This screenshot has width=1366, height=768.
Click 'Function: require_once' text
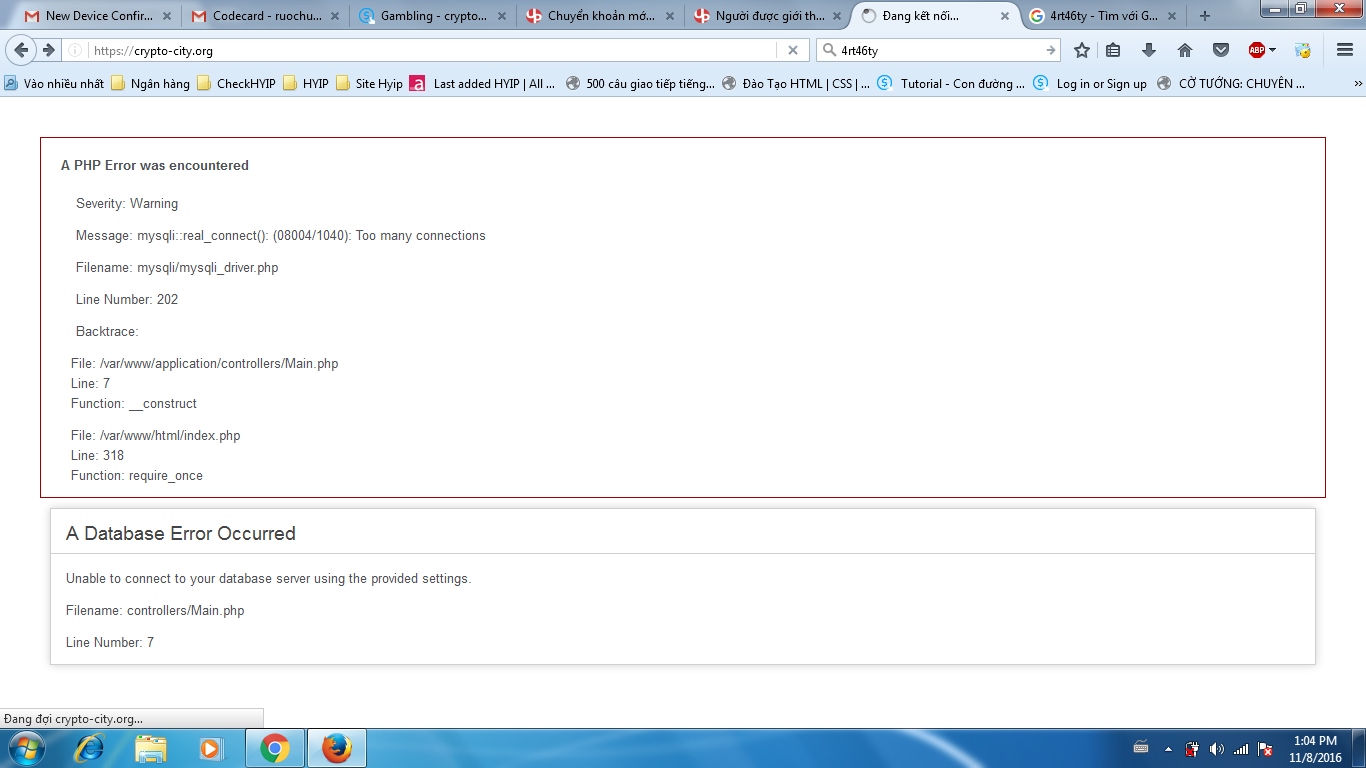[x=137, y=475]
